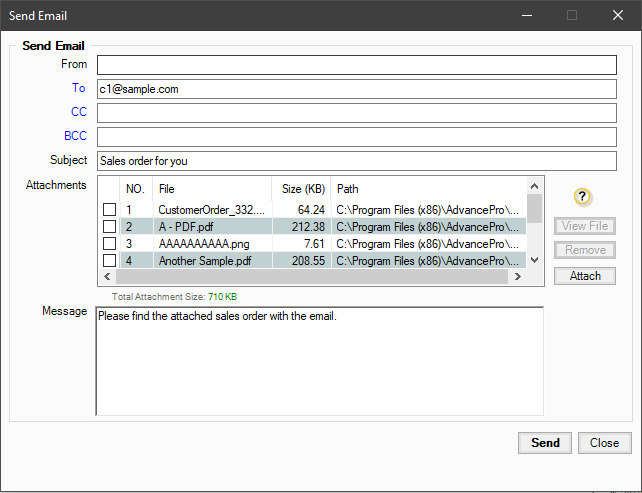
Task: Click the Attach button
Action: (x=585, y=276)
